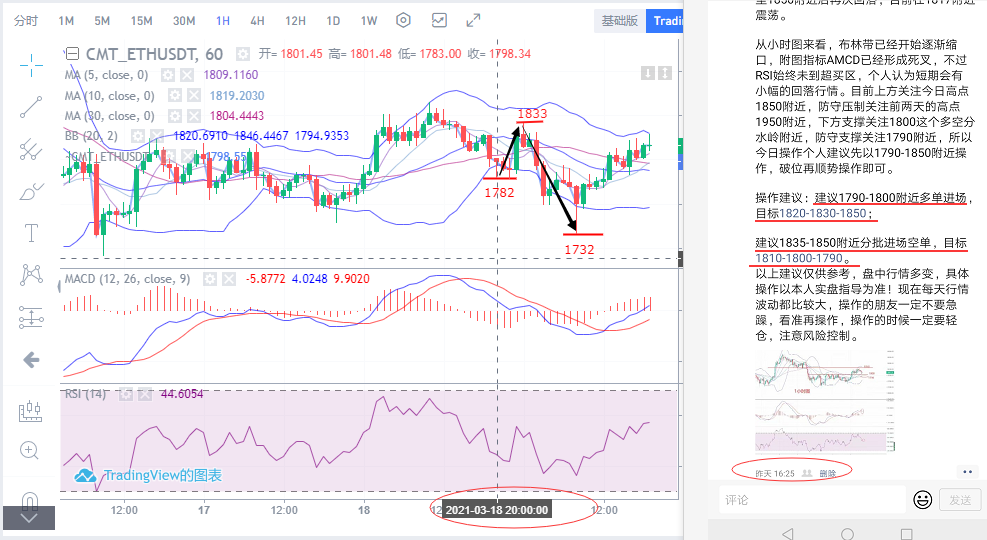987x540 pixels.
Task: Switch to TradingView chart mode
Action: (664, 21)
